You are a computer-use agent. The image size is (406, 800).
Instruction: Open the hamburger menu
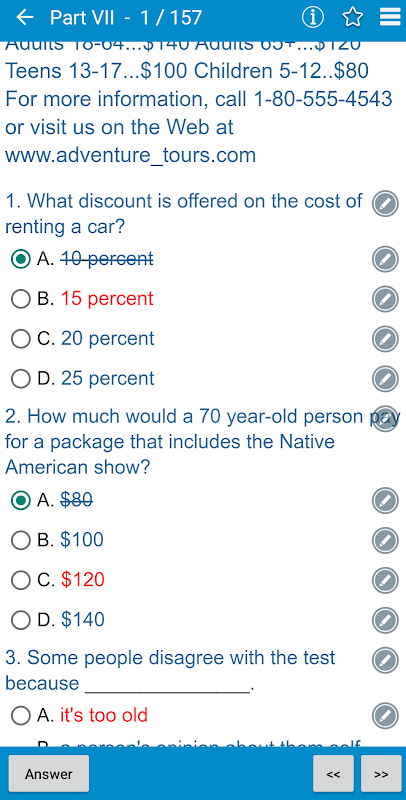[x=390, y=18]
